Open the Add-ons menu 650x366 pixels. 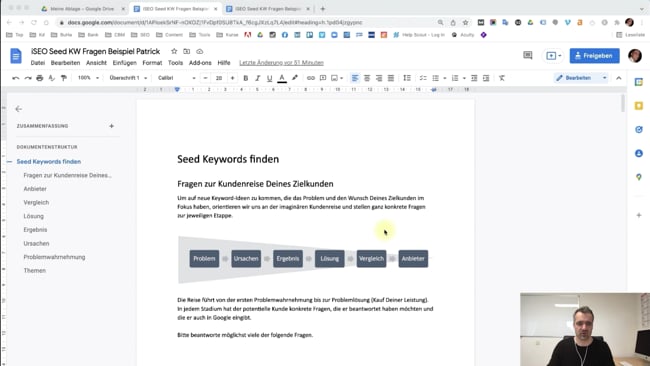point(200,63)
